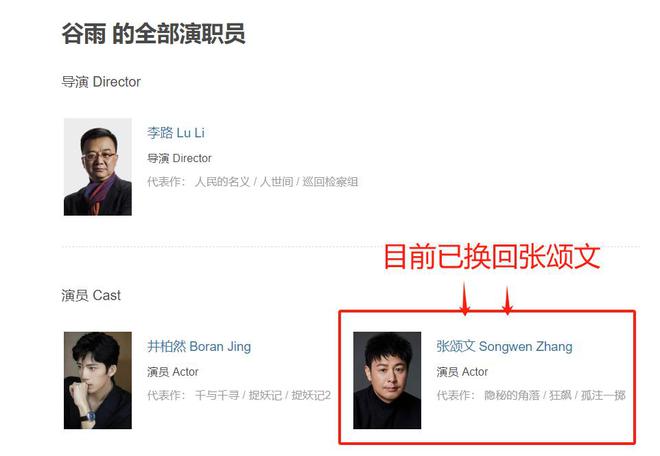Click the 隐秘的角落 representative work
Image resolution: width=660 pixels, height=456 pixels.
coord(512,395)
